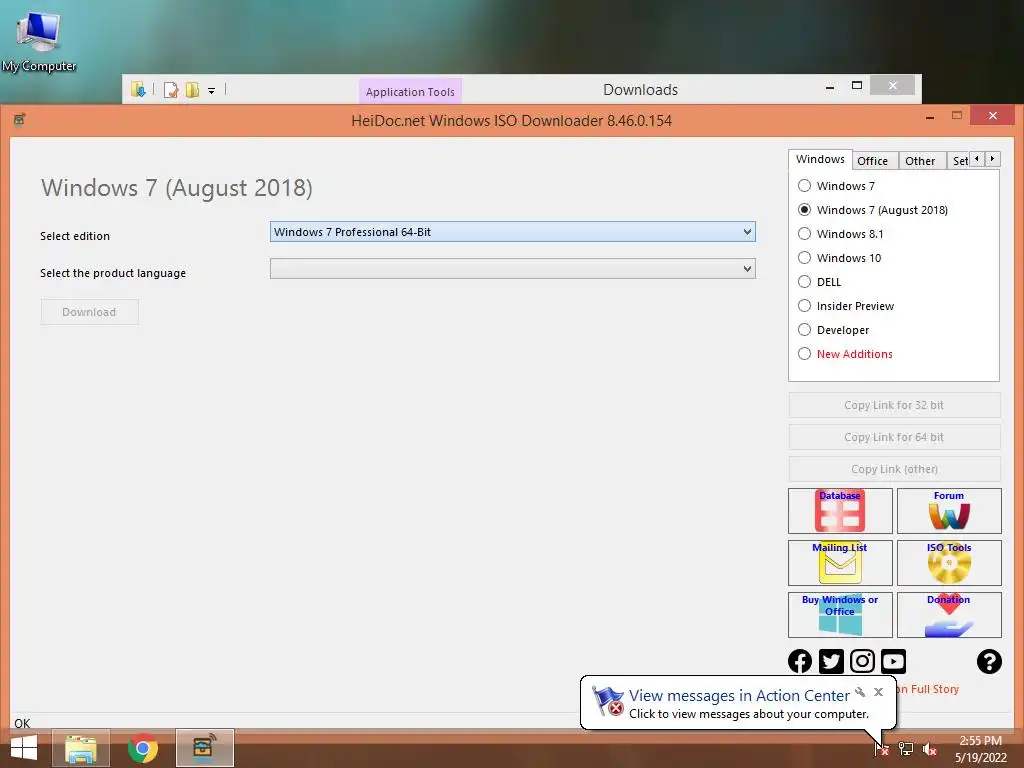The image size is (1024, 768).
Task: Open the help question mark icon
Action: click(989, 661)
